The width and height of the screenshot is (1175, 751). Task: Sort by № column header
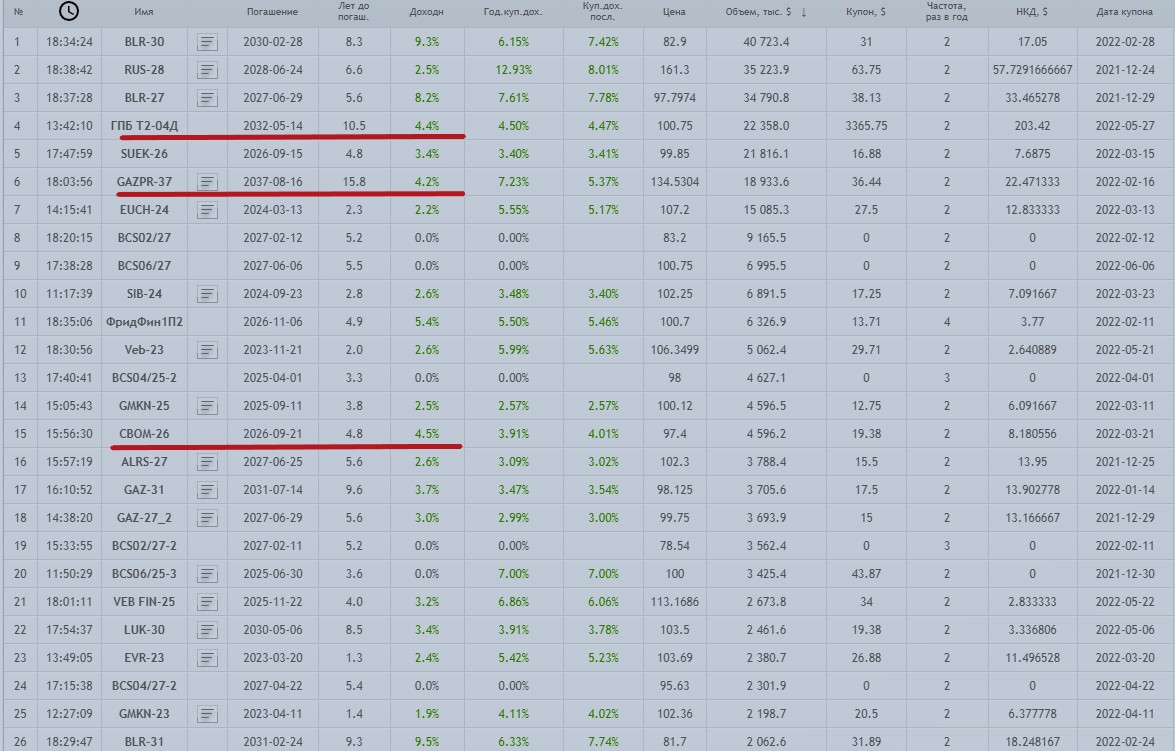tap(19, 12)
